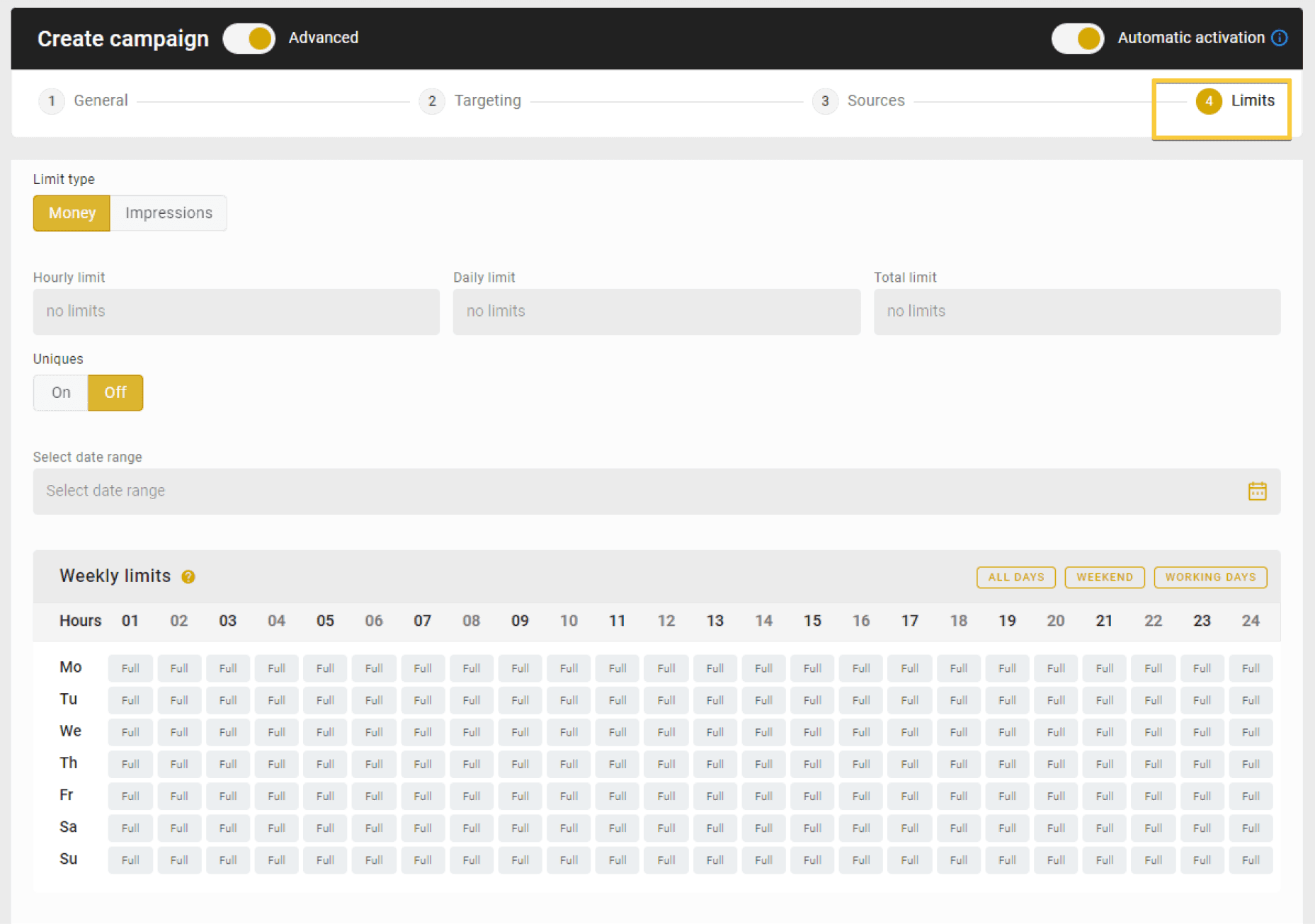Click the WORKING DAYS button

[x=1209, y=577]
